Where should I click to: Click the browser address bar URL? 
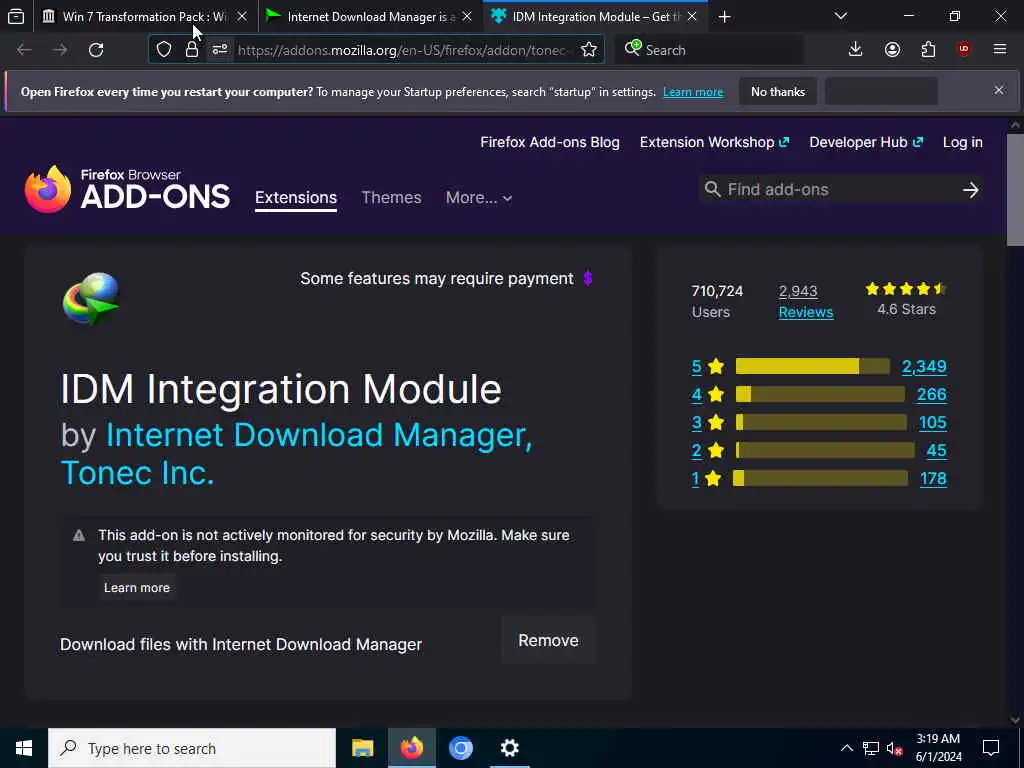pyautogui.click(x=404, y=50)
